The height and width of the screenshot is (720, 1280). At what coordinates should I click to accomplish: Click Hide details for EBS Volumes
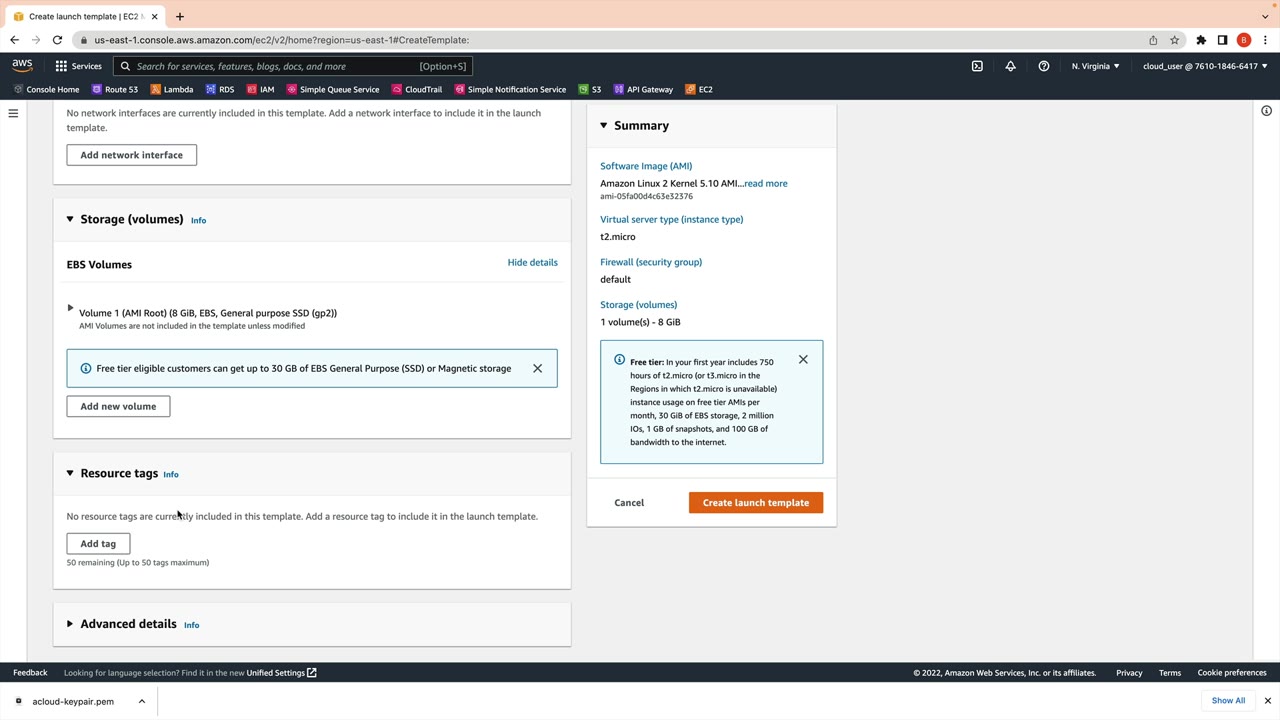pyautogui.click(x=533, y=262)
